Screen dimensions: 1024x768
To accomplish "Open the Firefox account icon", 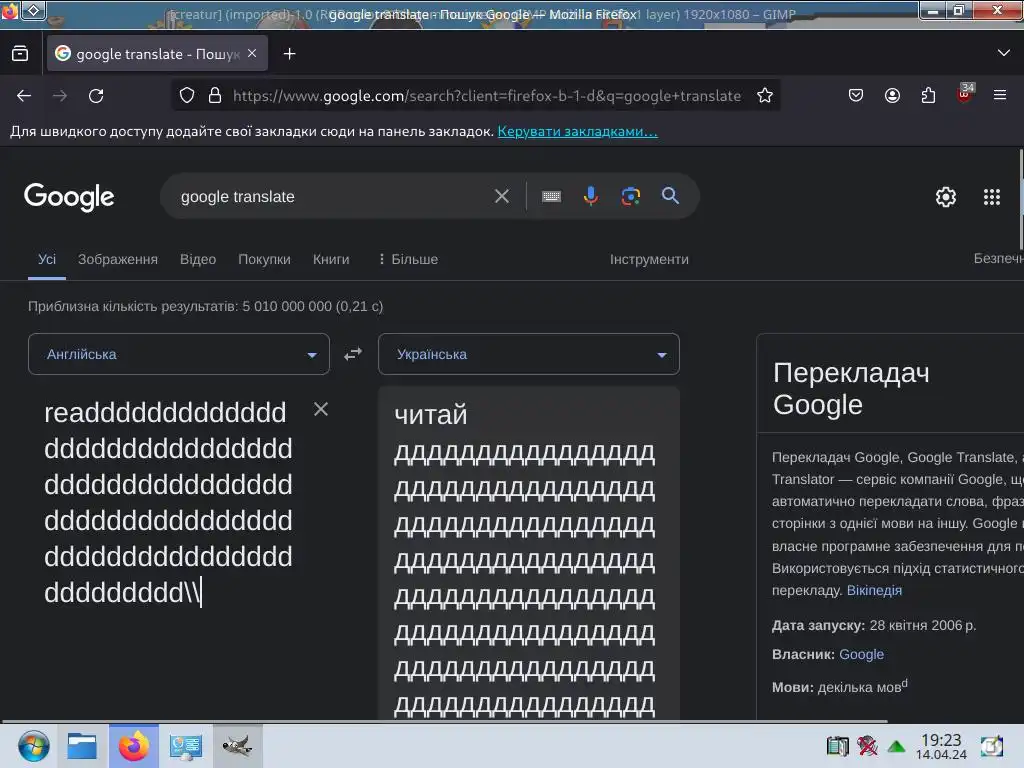I will 892,95.
